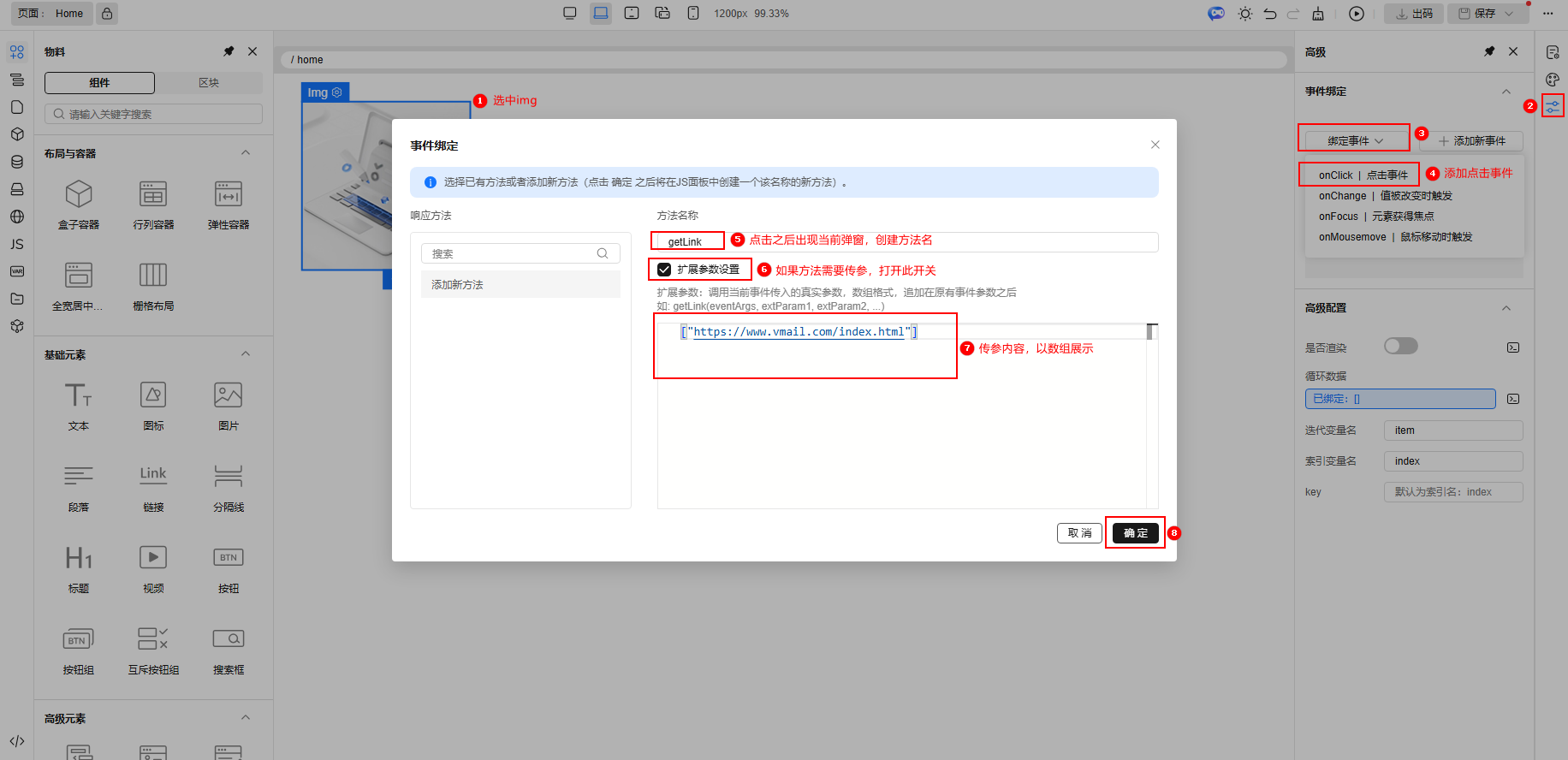The width and height of the screenshot is (1568, 760).
Task: Open the AI robot assistant icon
Action: tap(1216, 14)
